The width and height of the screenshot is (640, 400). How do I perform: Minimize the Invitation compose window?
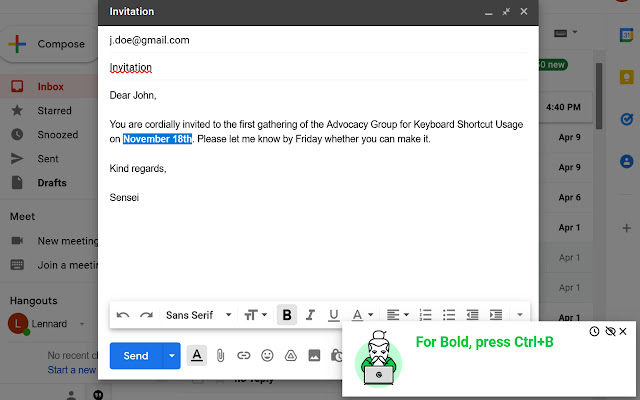pyautogui.click(x=488, y=12)
